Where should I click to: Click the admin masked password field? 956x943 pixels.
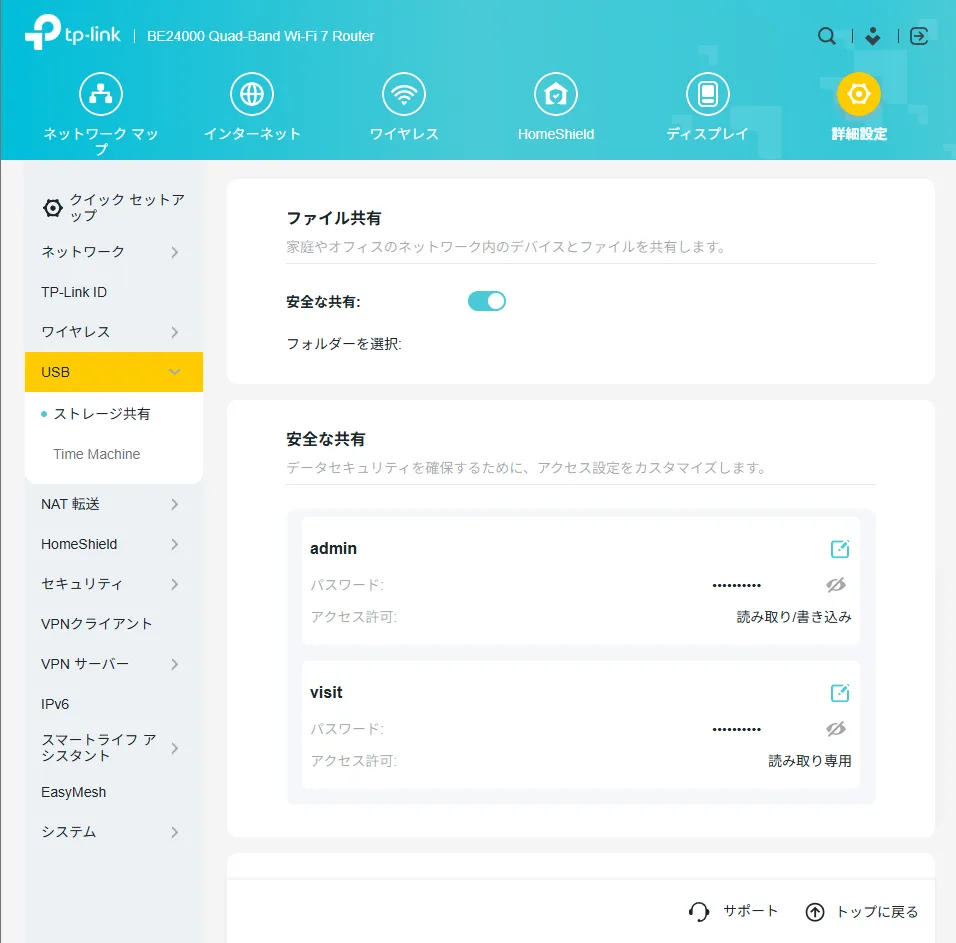coord(737,585)
